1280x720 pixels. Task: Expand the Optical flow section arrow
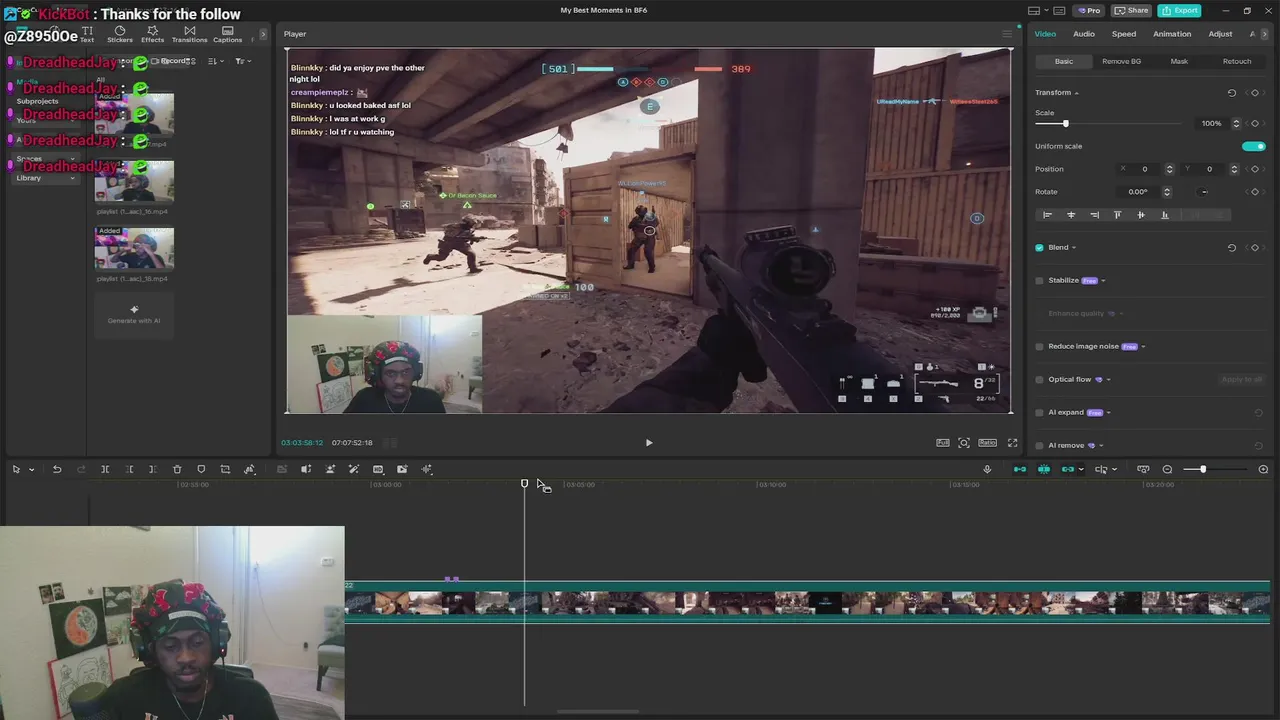coord(1108,380)
